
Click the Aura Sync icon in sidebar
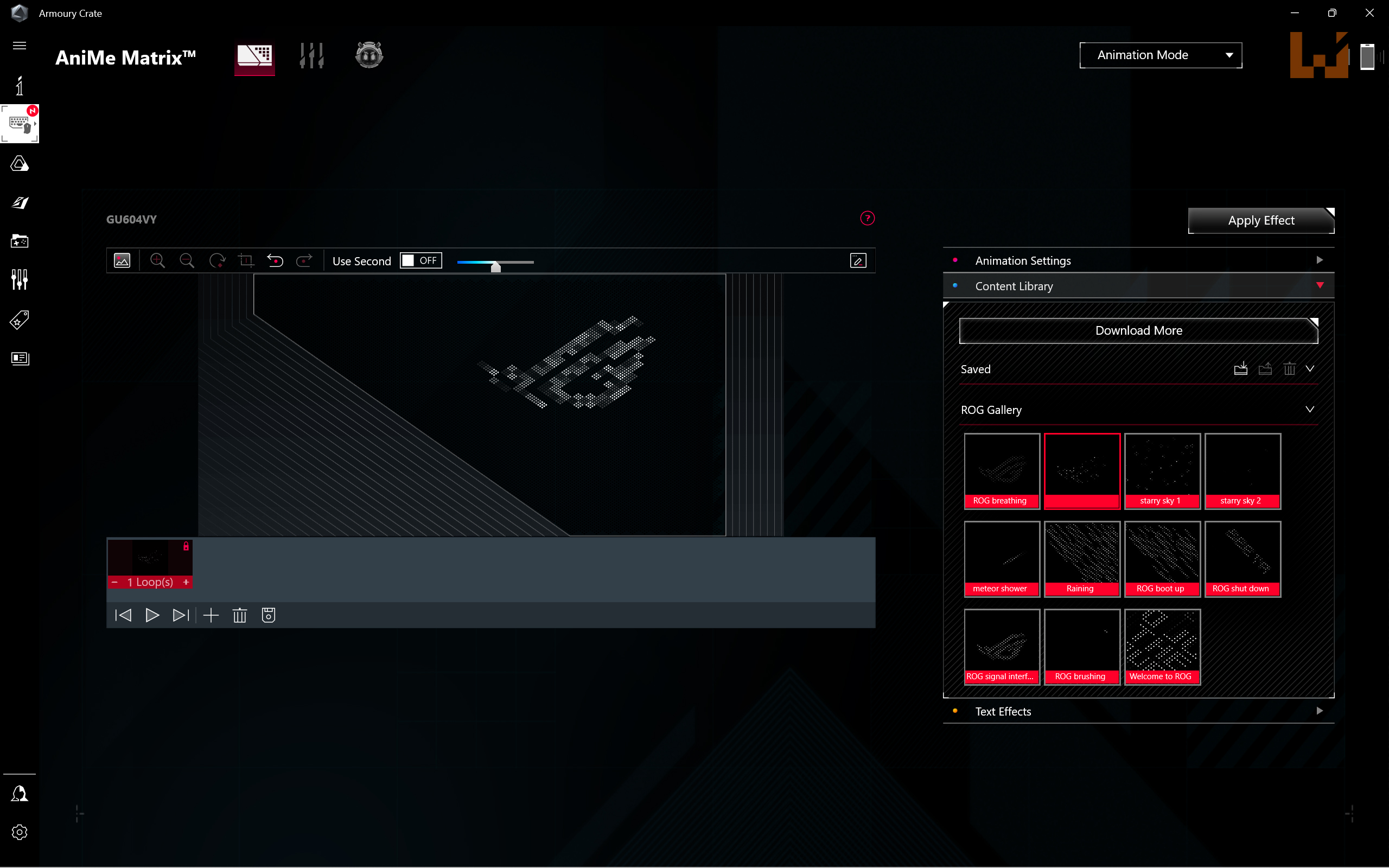pyautogui.click(x=20, y=164)
